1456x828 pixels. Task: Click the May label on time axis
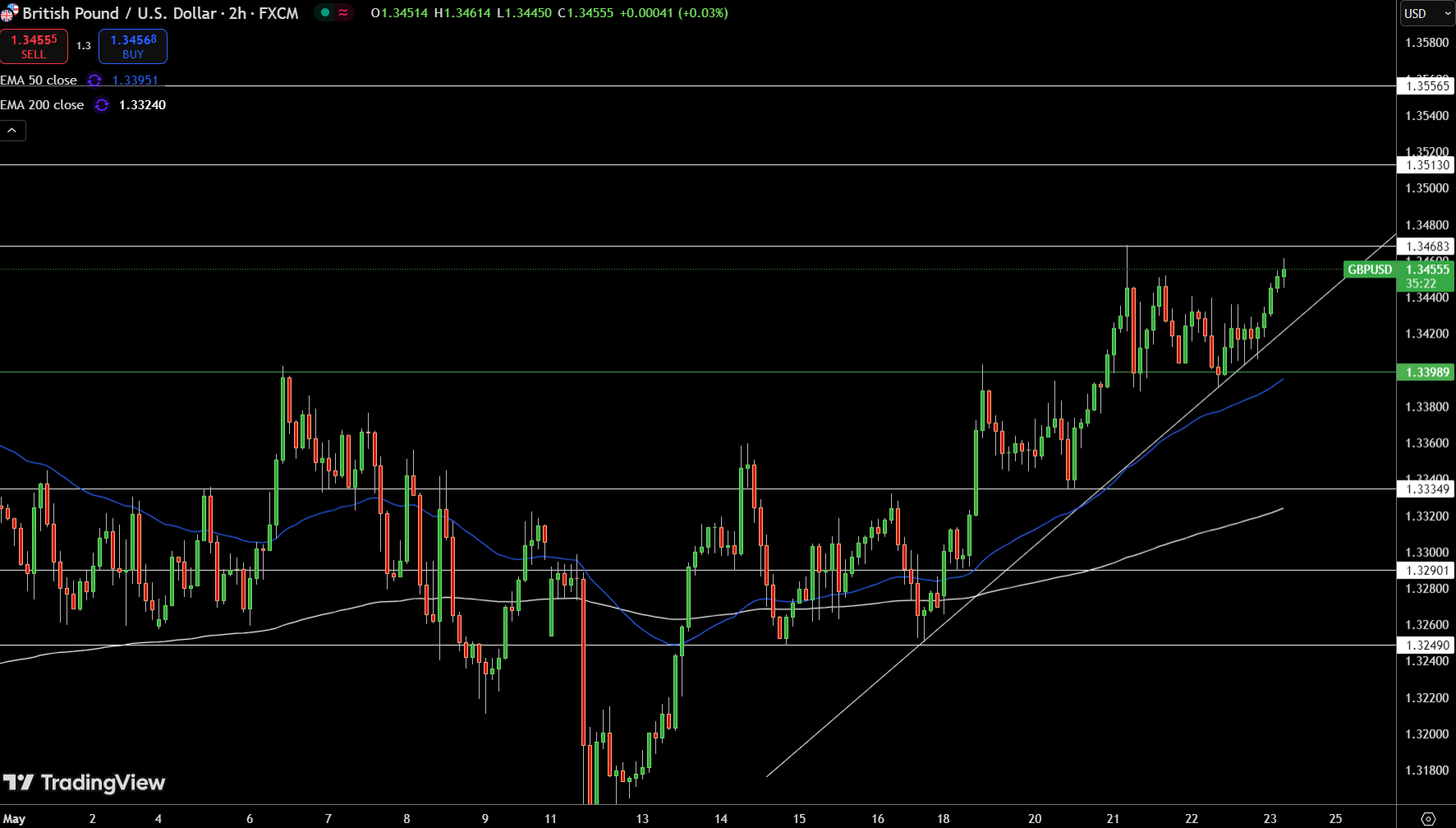coord(14,818)
